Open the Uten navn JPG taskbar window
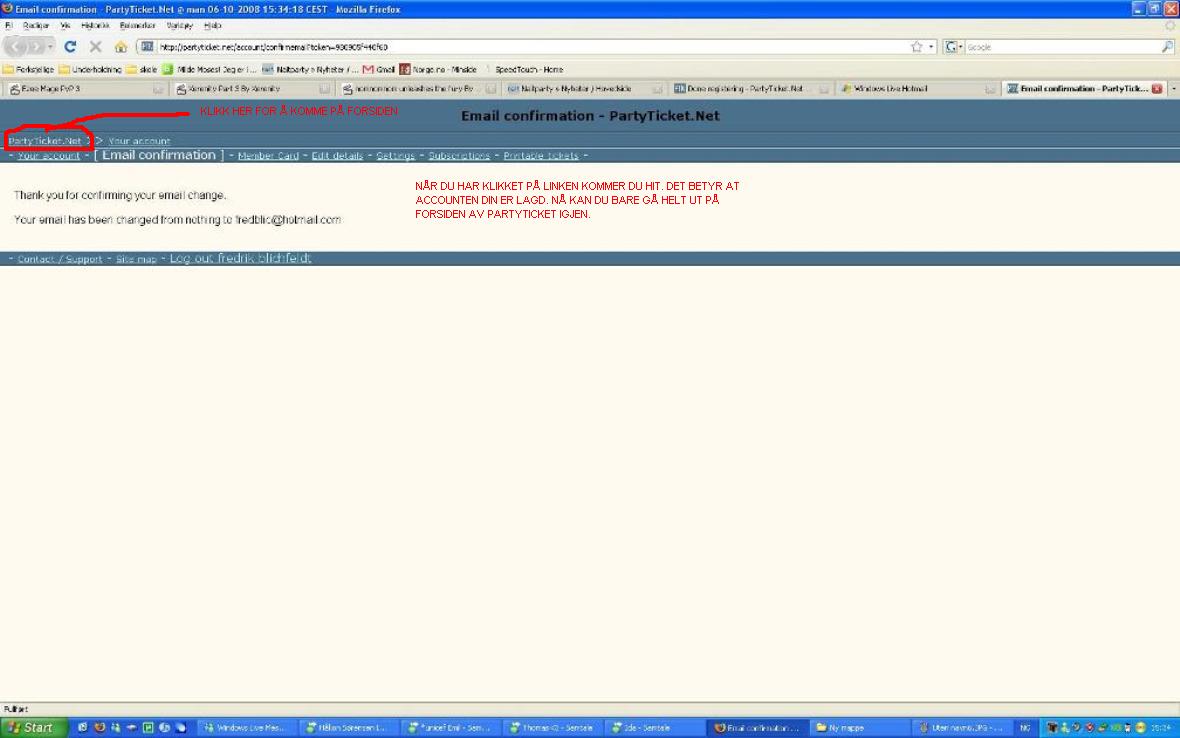Image resolution: width=1180 pixels, height=738 pixels. (960, 727)
